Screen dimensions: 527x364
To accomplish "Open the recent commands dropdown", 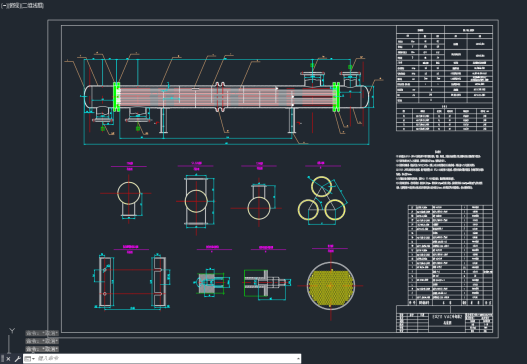I will click(30, 359).
